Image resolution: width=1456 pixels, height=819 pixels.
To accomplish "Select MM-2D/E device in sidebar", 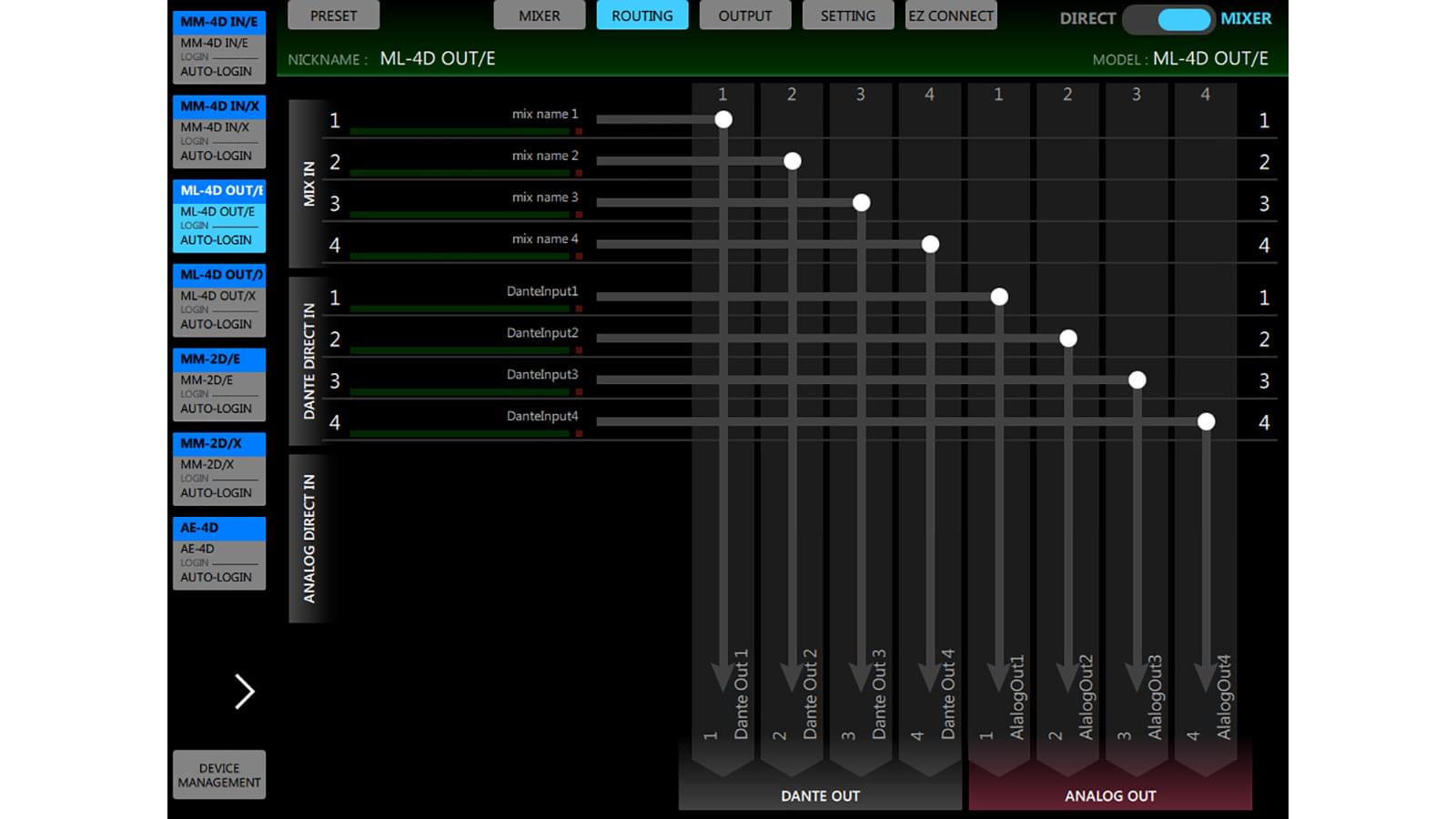I will (219, 385).
